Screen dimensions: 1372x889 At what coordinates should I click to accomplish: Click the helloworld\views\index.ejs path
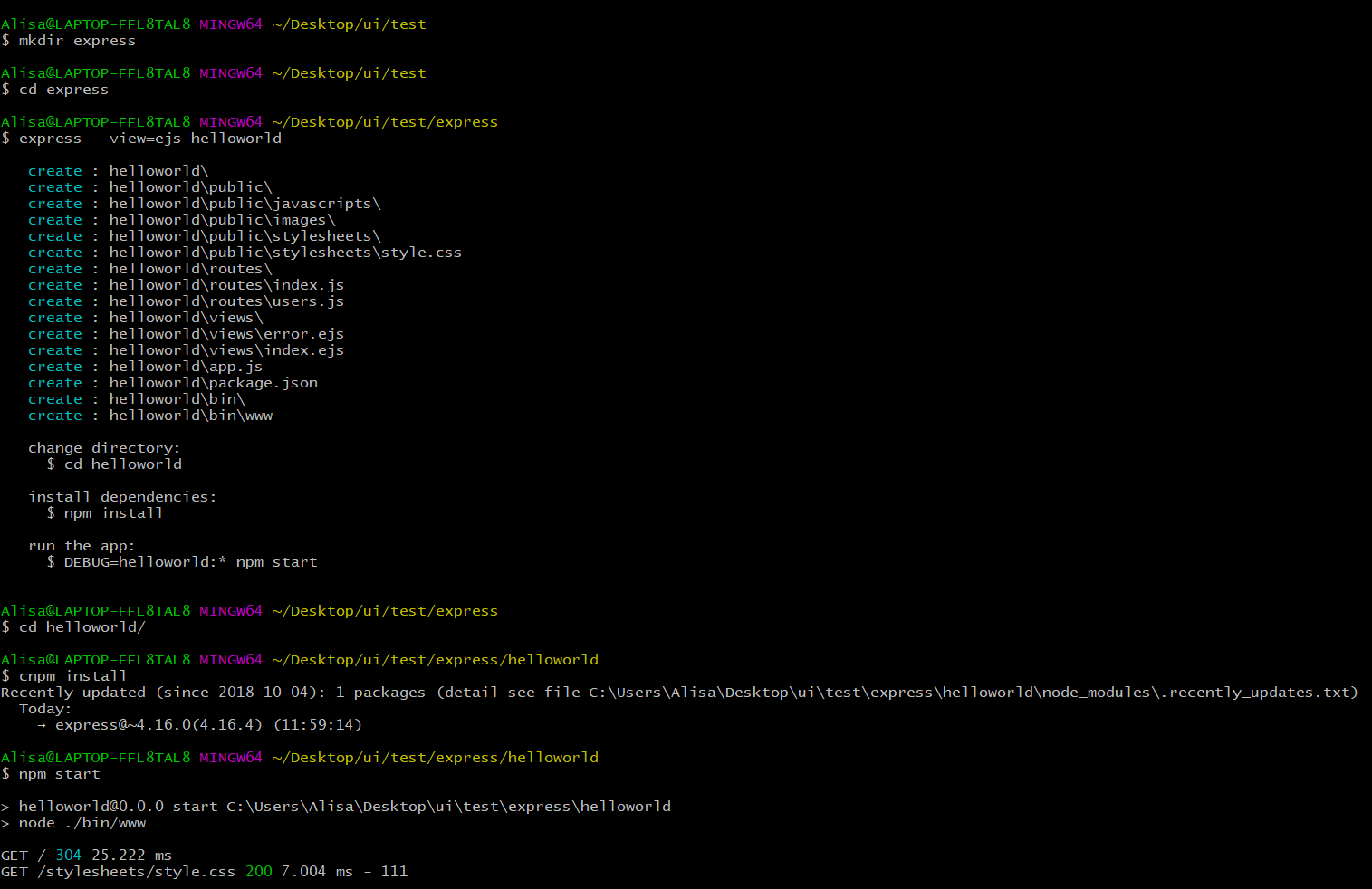(x=226, y=350)
